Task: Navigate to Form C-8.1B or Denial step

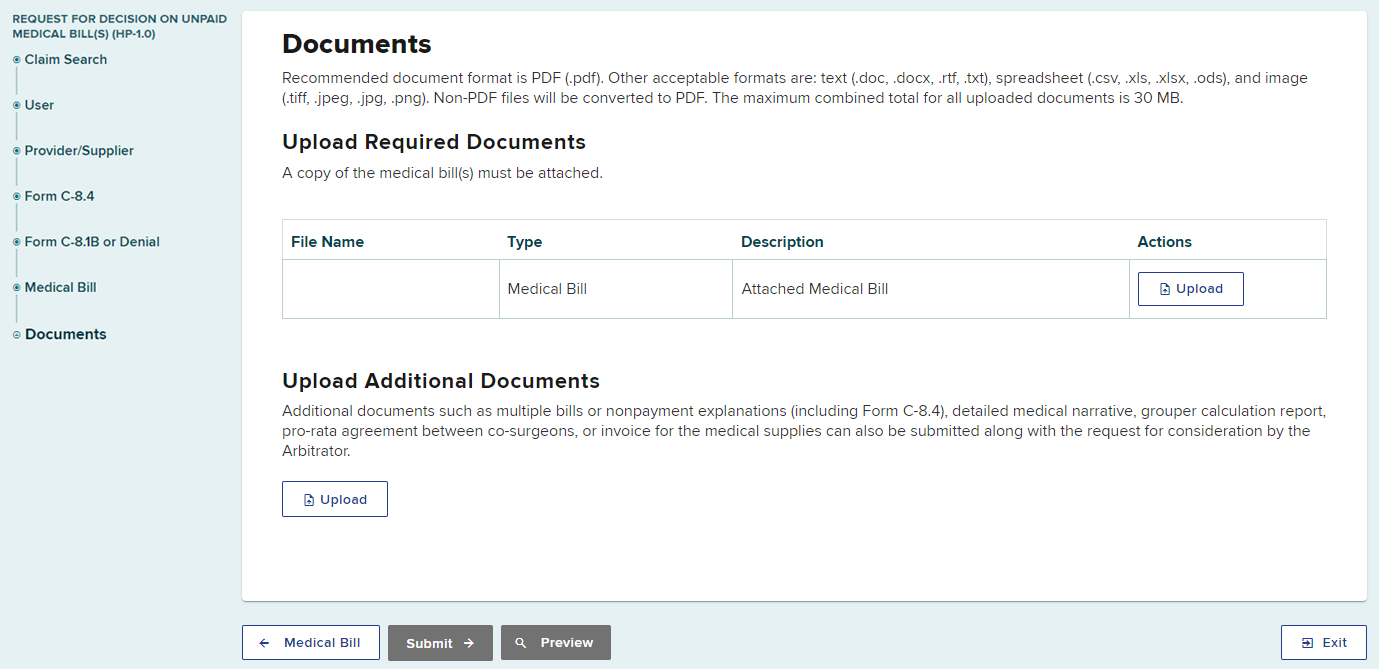Action: click(92, 242)
